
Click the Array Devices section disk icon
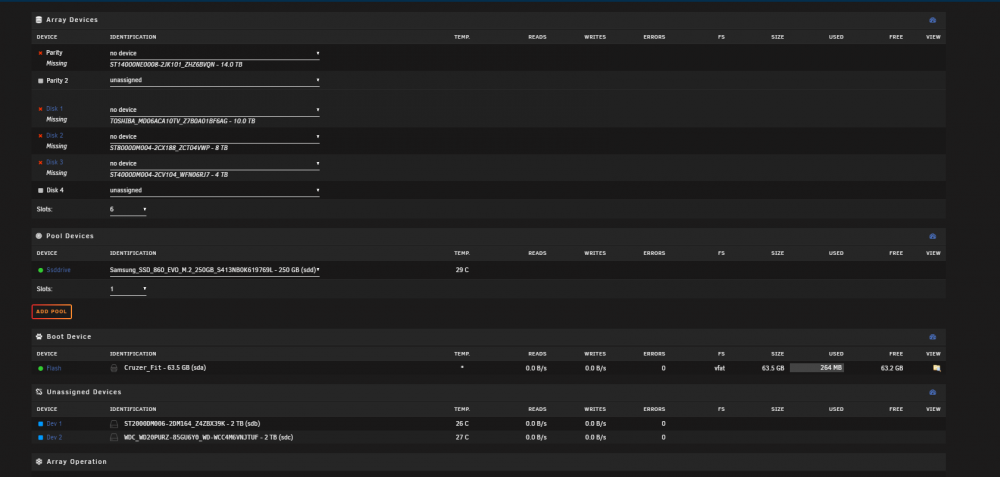[x=39, y=20]
